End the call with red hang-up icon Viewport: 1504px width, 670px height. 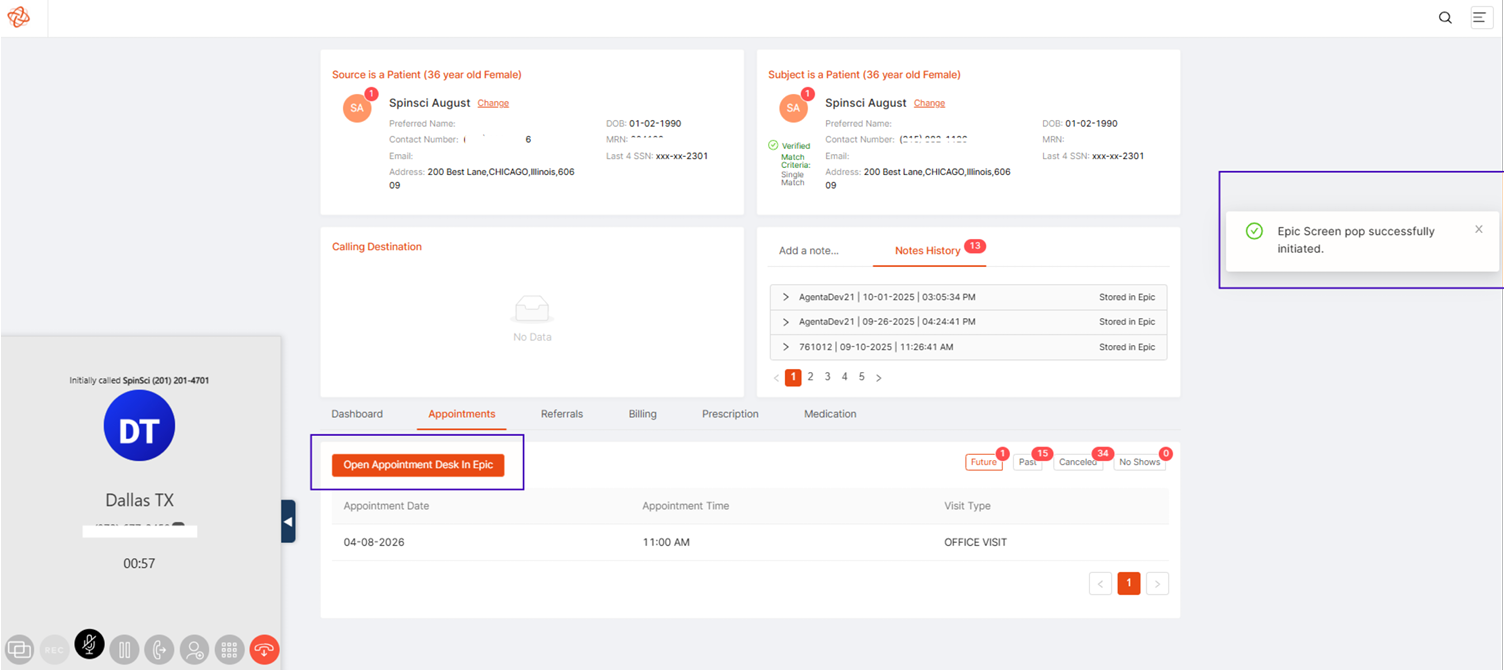tap(264, 650)
